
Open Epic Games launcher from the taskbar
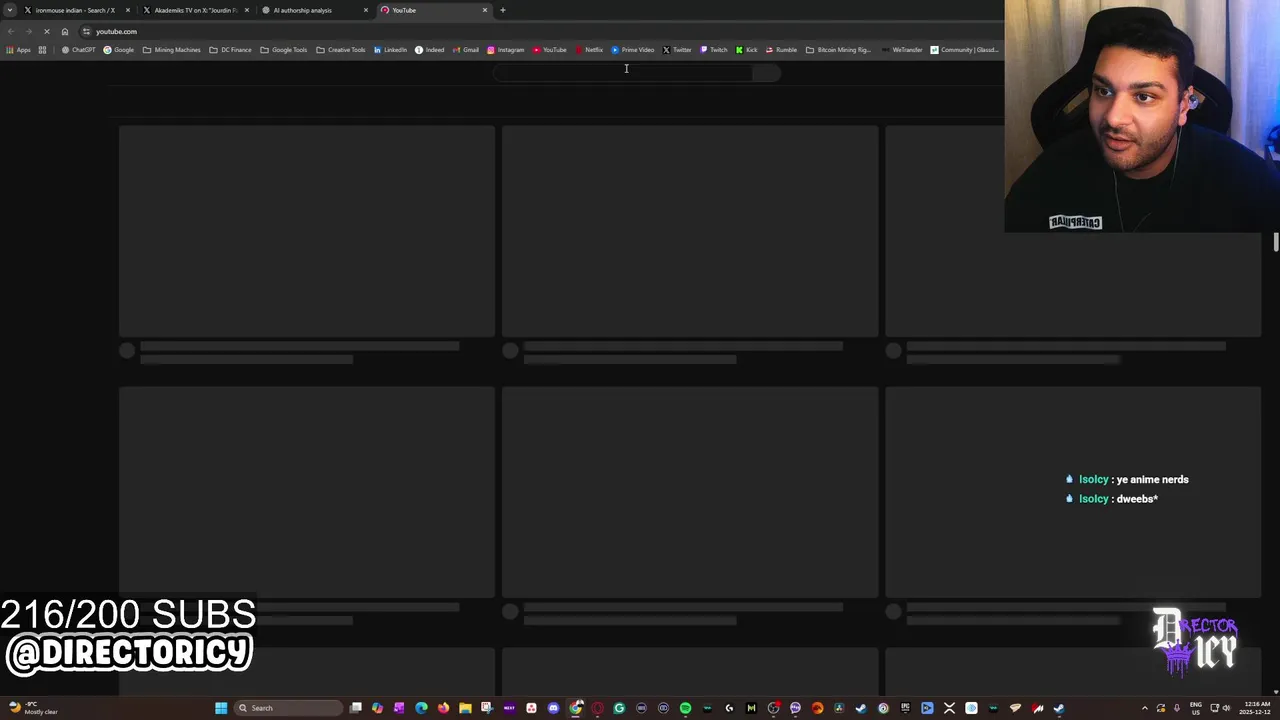pos(905,708)
